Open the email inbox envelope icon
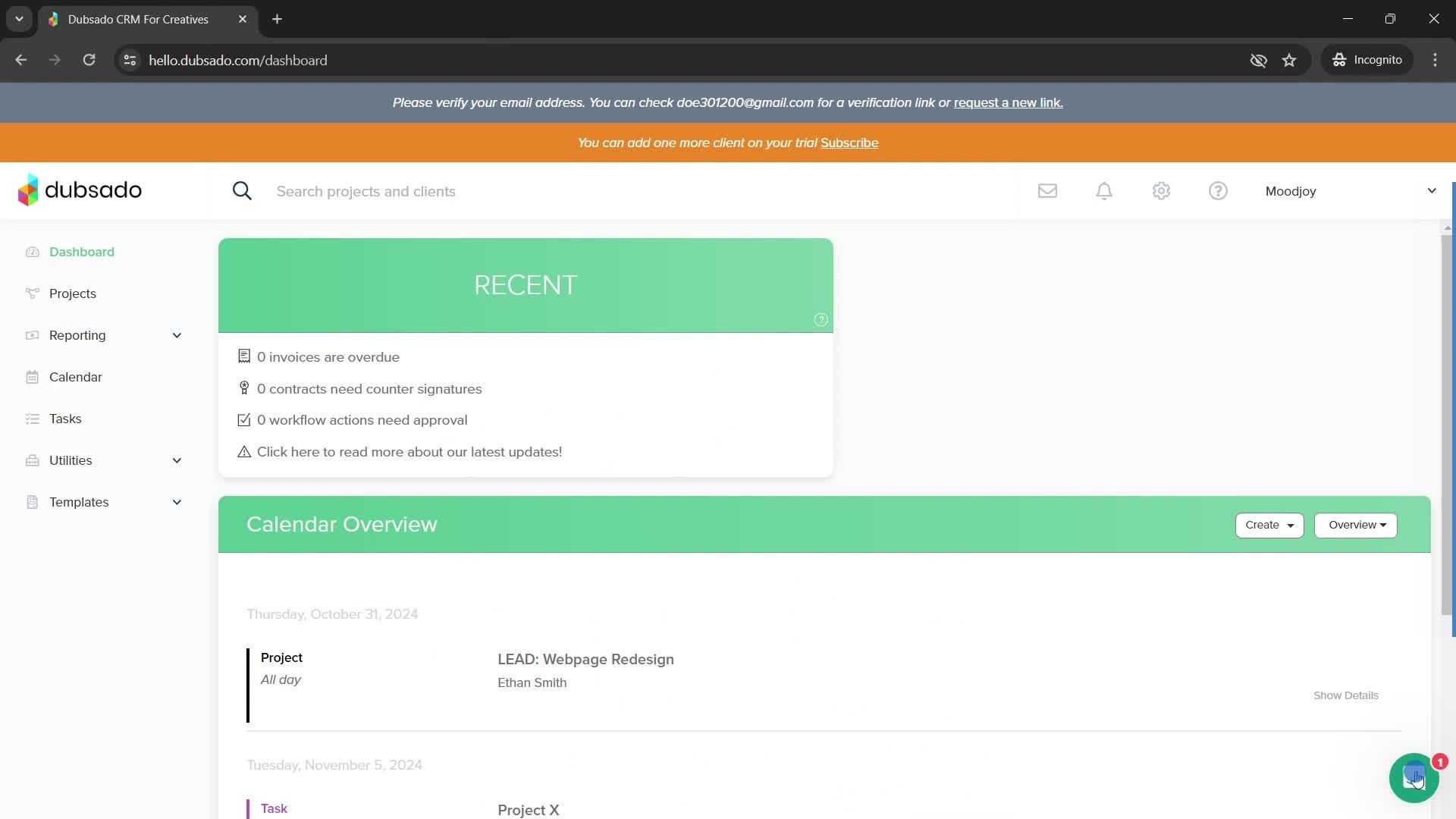The image size is (1456, 819). point(1047,191)
